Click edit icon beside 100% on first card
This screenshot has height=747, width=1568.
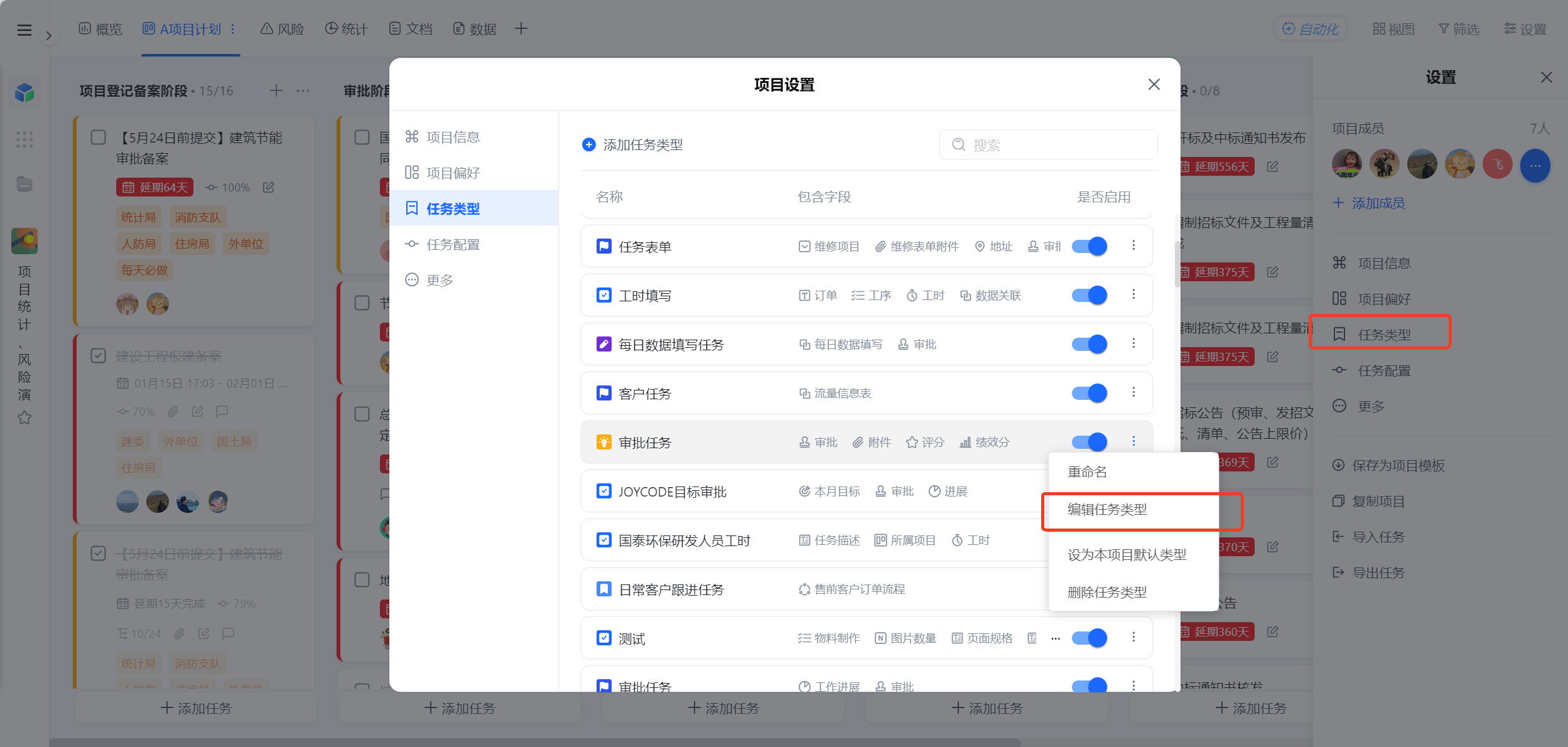pyautogui.click(x=269, y=187)
